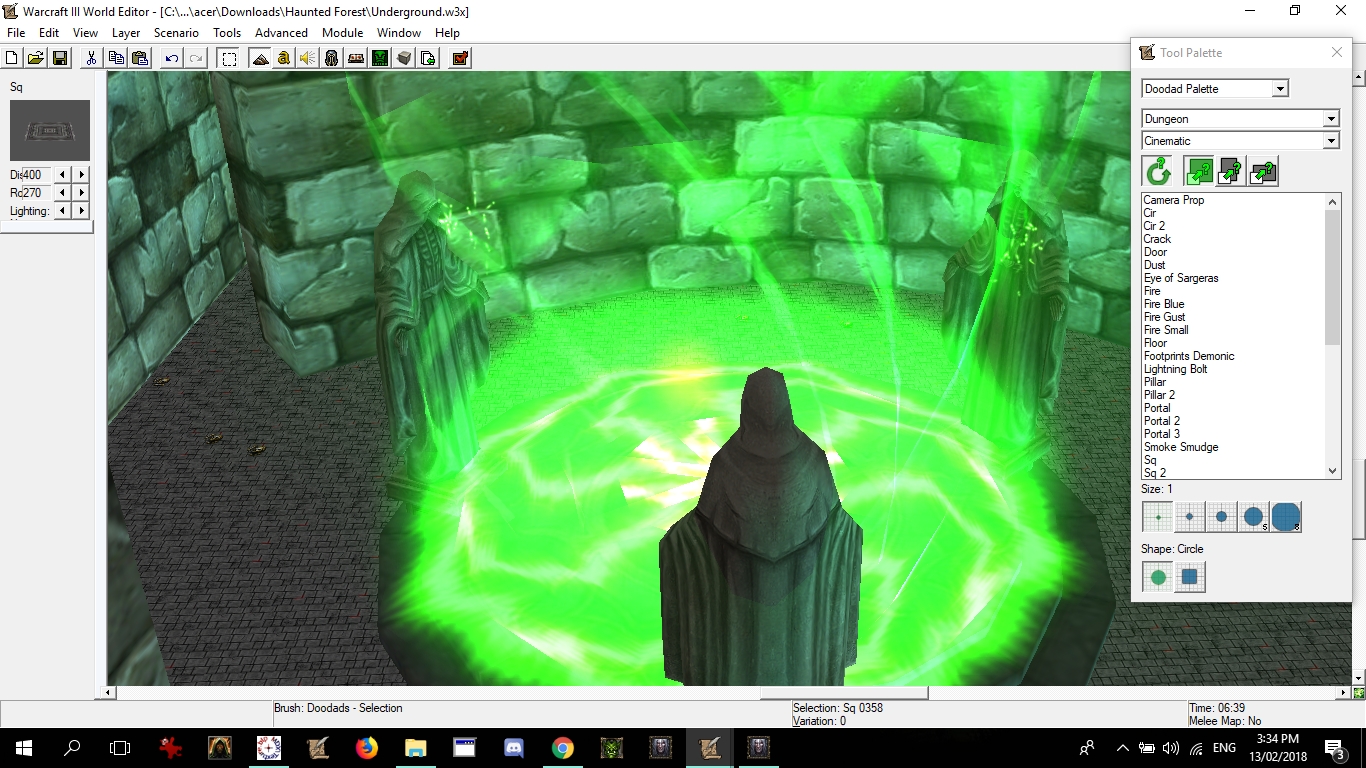Open the Trigger Editor 'a' icon
This screenshot has width=1366, height=768.
[x=284, y=58]
